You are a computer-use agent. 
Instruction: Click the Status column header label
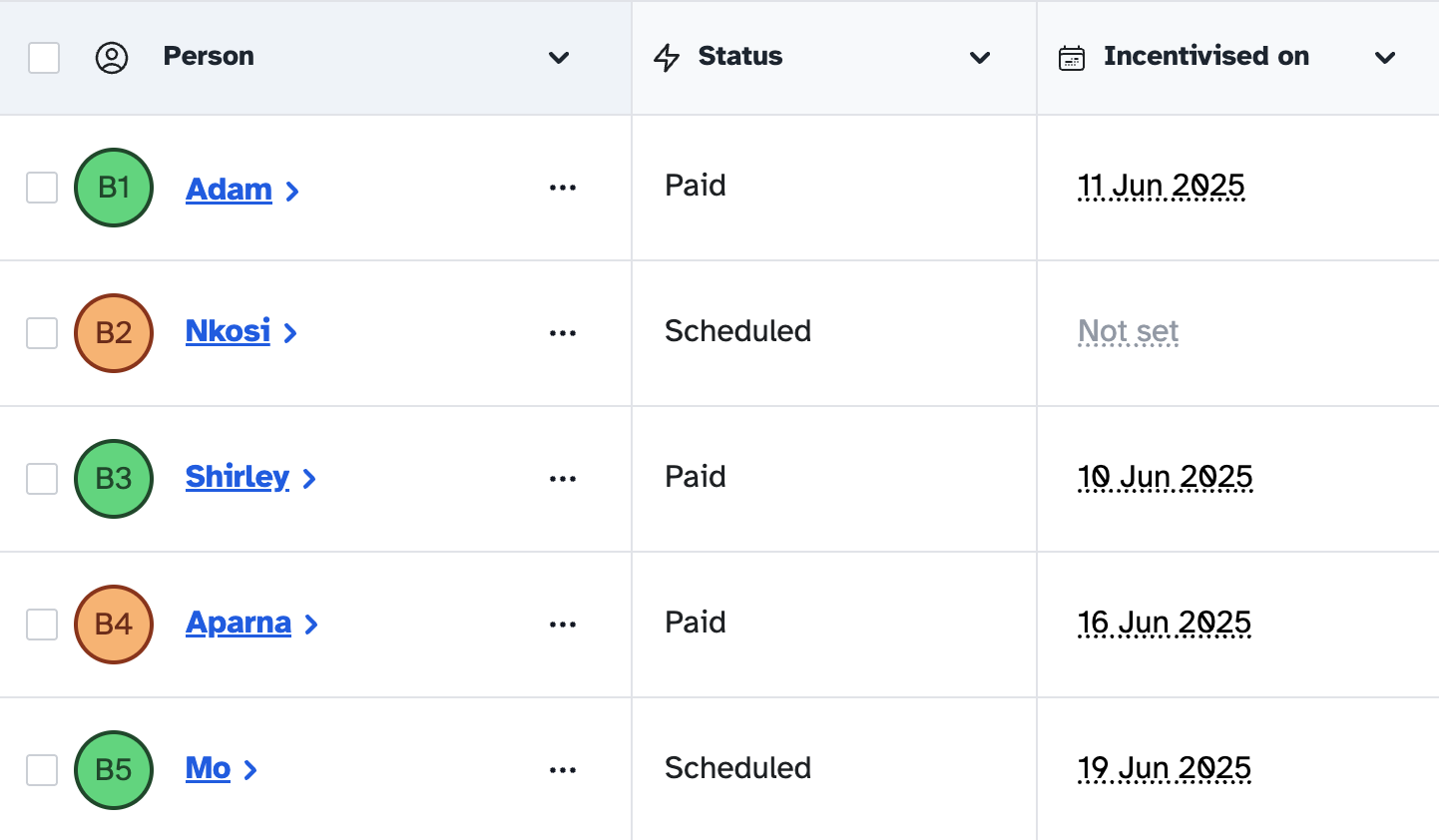click(740, 57)
